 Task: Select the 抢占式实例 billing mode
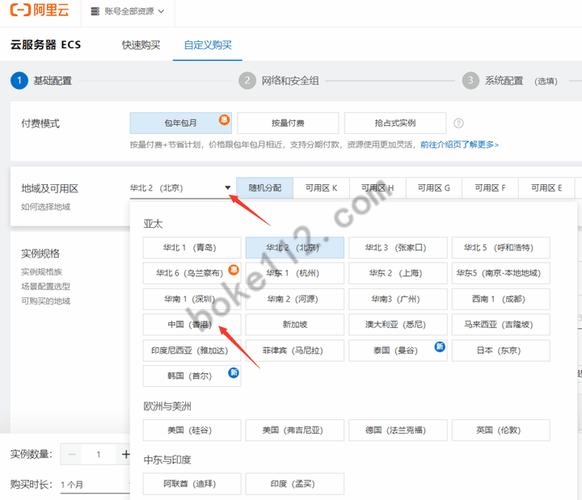click(x=395, y=123)
